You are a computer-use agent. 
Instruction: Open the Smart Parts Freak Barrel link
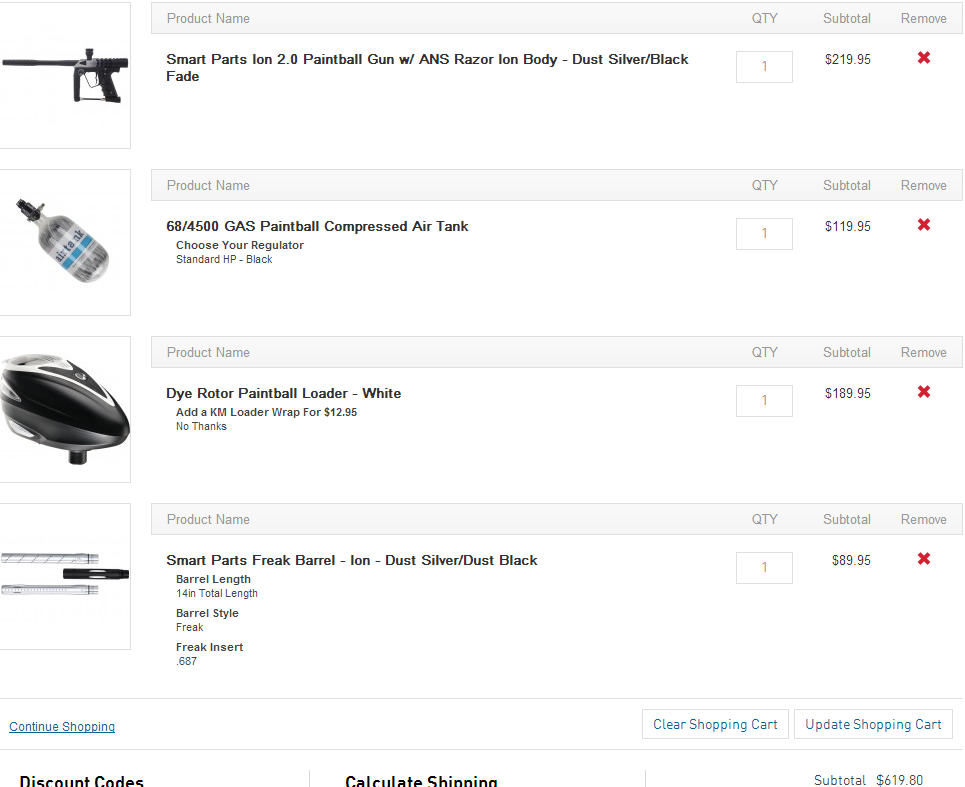coord(351,561)
